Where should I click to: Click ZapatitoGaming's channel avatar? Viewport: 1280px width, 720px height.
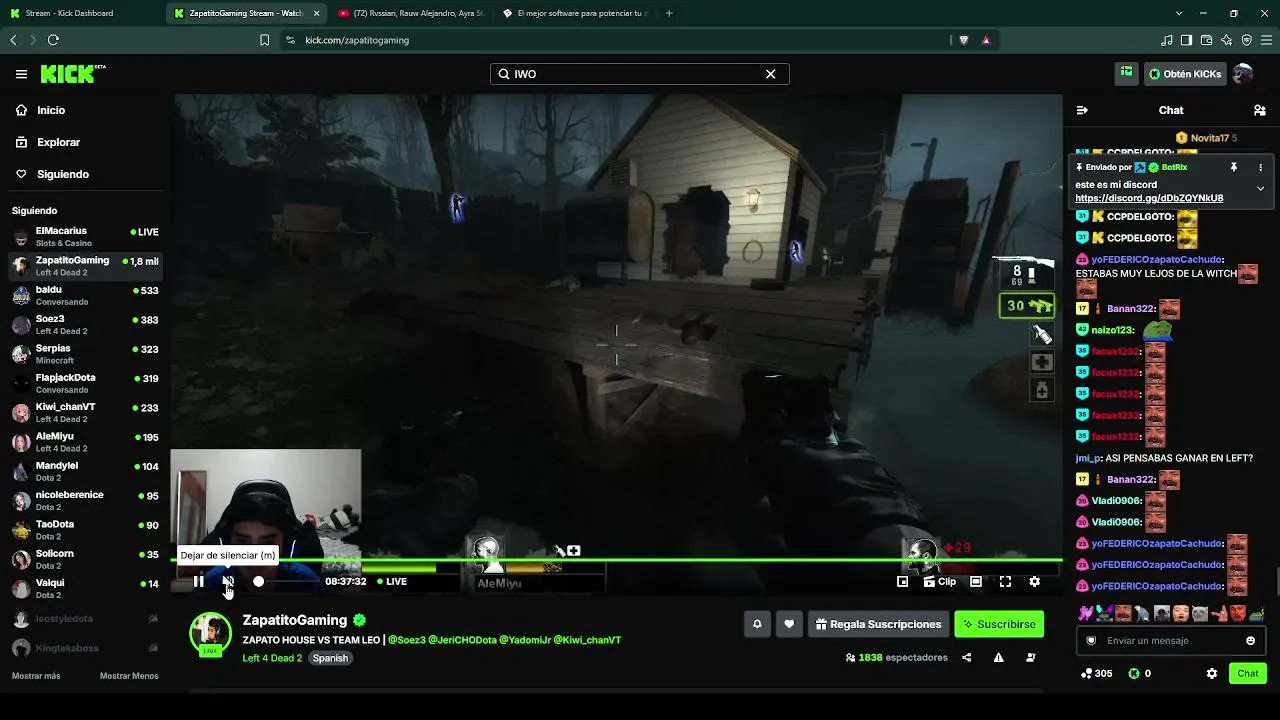[x=210, y=634]
